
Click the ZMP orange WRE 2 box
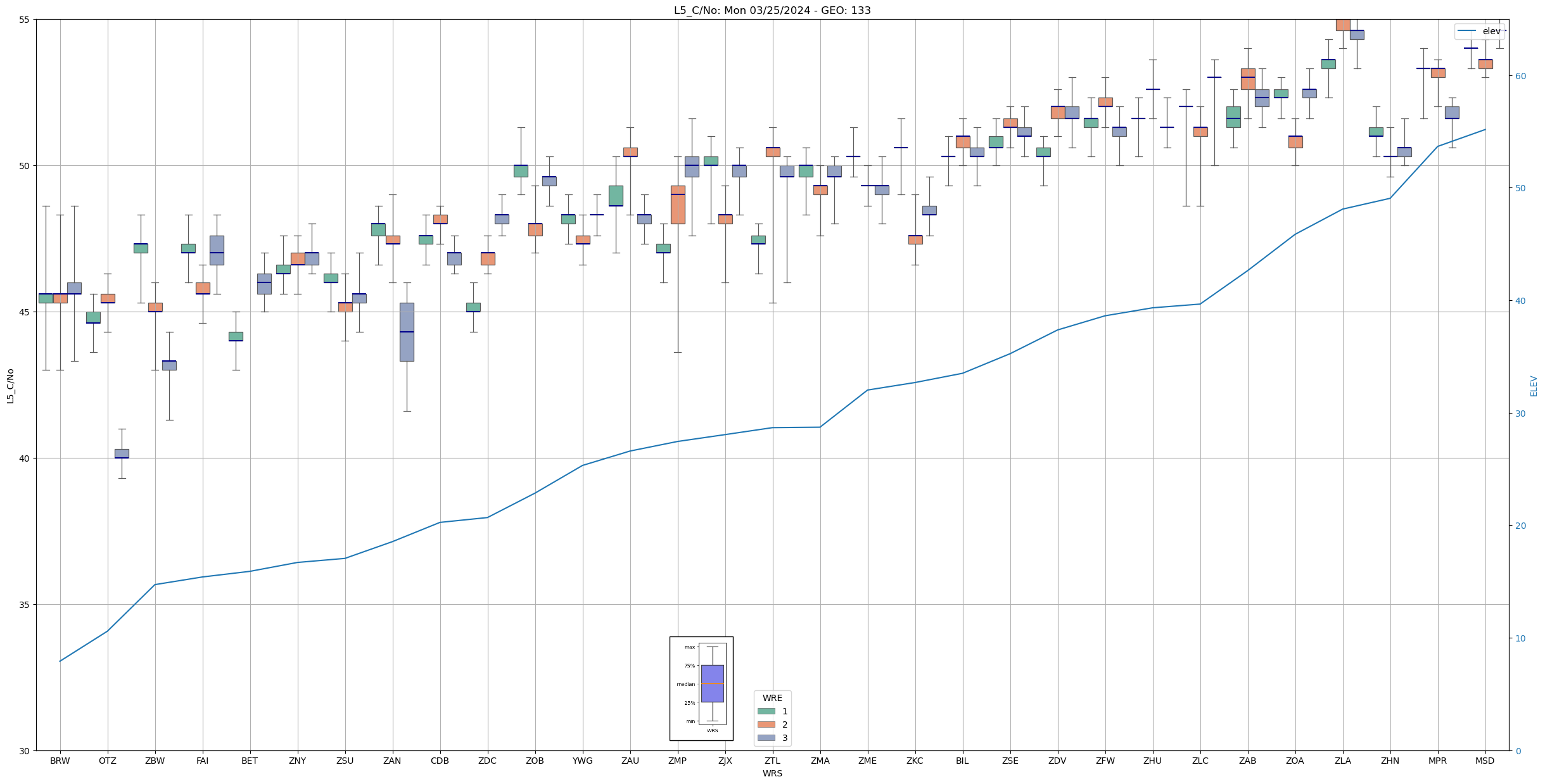(x=678, y=205)
